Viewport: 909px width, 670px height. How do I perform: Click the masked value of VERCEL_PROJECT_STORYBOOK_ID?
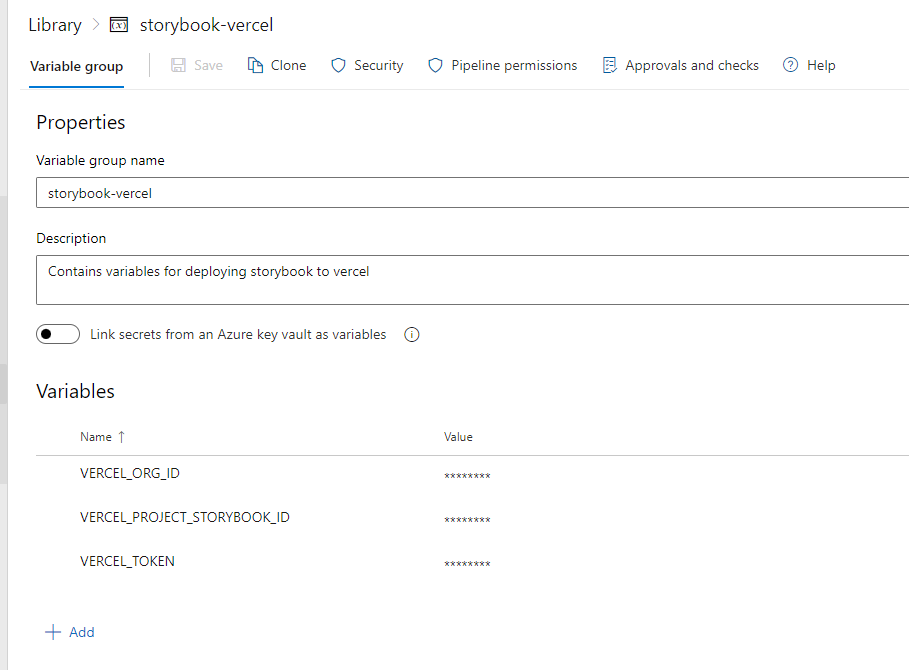pos(467,520)
